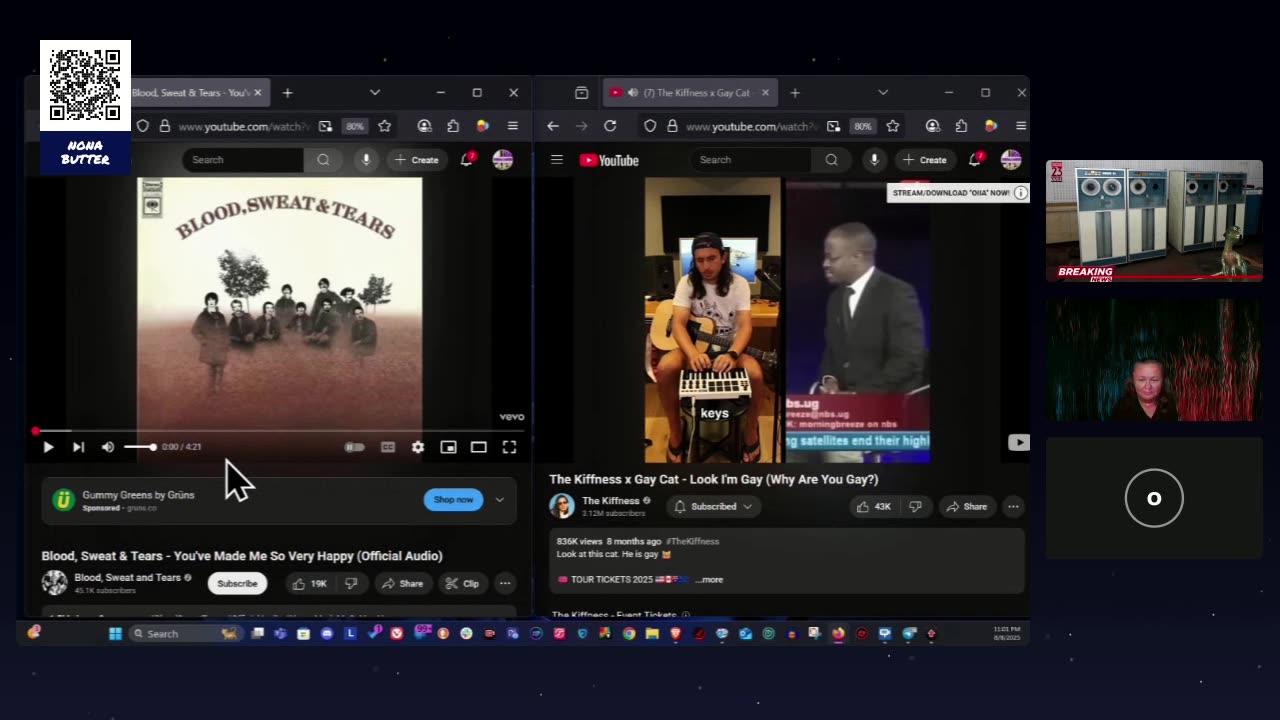Open new tab in left browser window

pyautogui.click(x=287, y=93)
